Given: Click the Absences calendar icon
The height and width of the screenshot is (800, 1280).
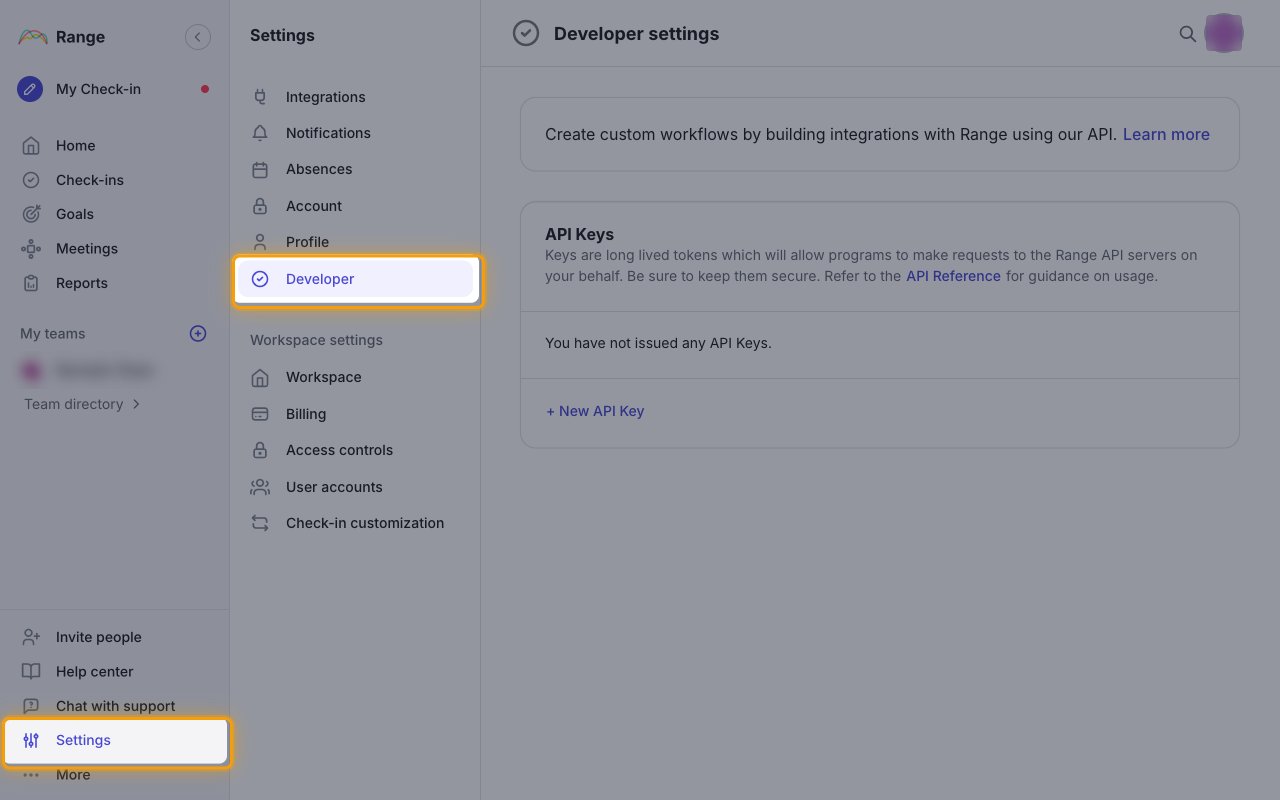Looking at the screenshot, I should click(x=260, y=169).
